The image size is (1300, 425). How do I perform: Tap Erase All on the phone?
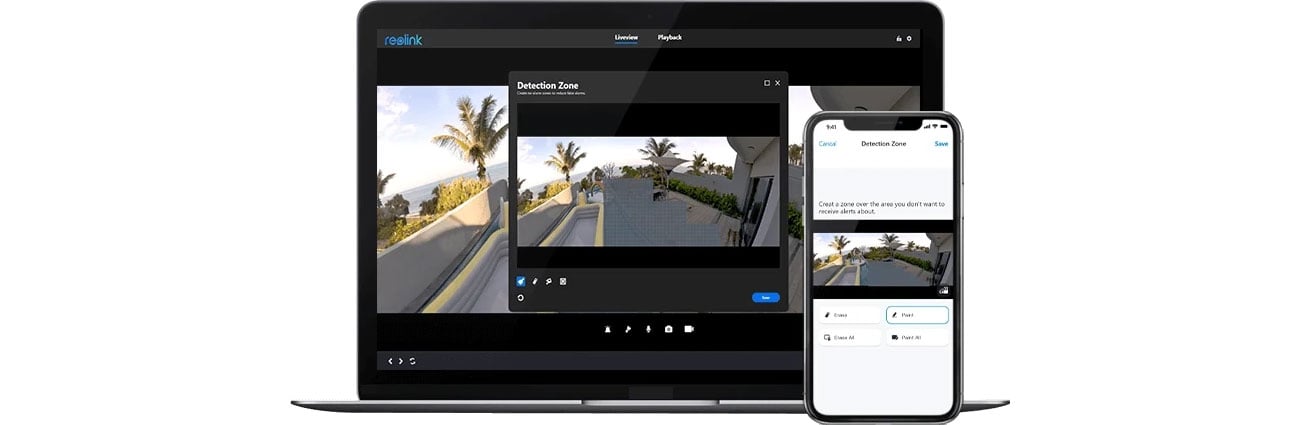coord(849,338)
